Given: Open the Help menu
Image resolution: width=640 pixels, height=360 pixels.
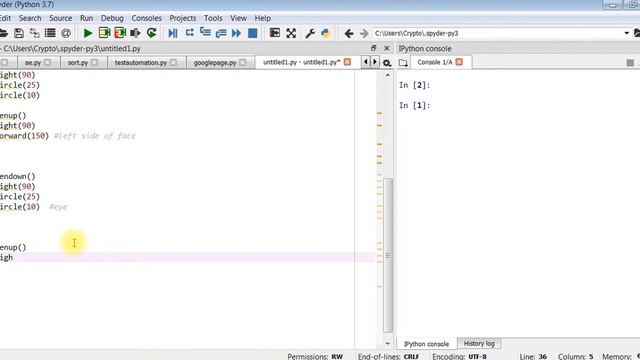Looking at the screenshot, I should 262,18.
